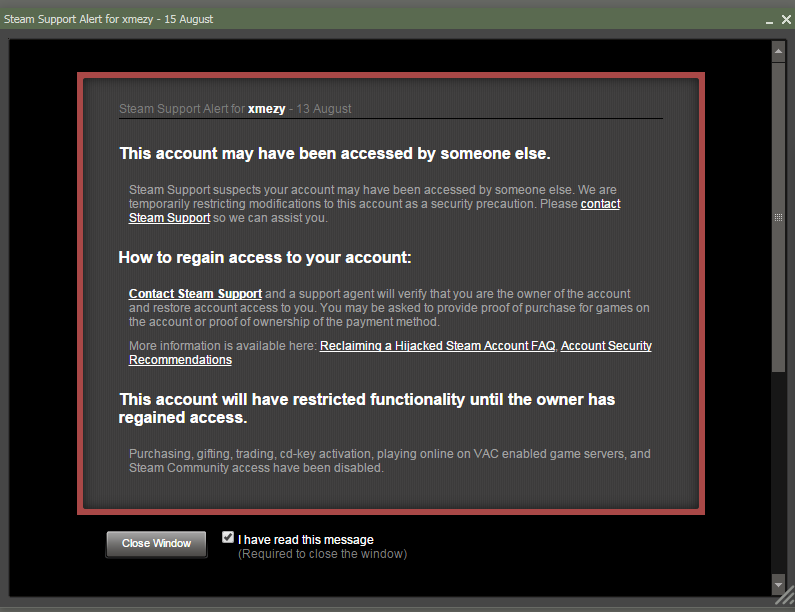Click heading 'How to regain access to your account:'
The height and width of the screenshot is (612, 795).
(265, 258)
